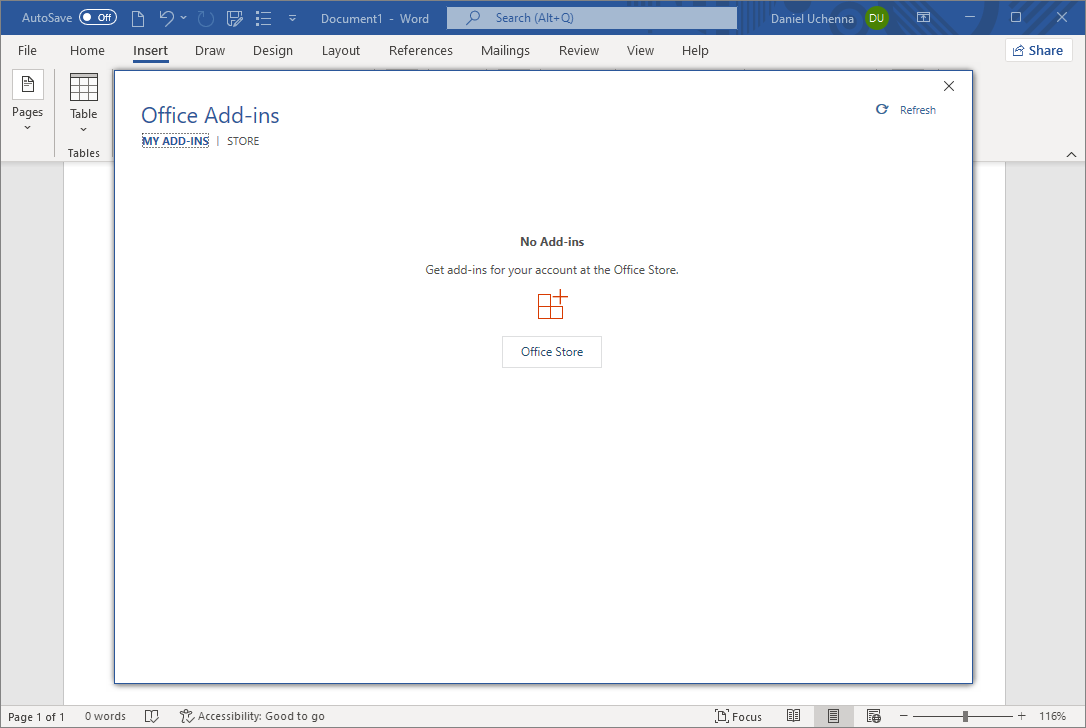The width and height of the screenshot is (1086, 728).
Task: Click the Customize Quick Access Toolbar chevron
Action: pos(291,17)
